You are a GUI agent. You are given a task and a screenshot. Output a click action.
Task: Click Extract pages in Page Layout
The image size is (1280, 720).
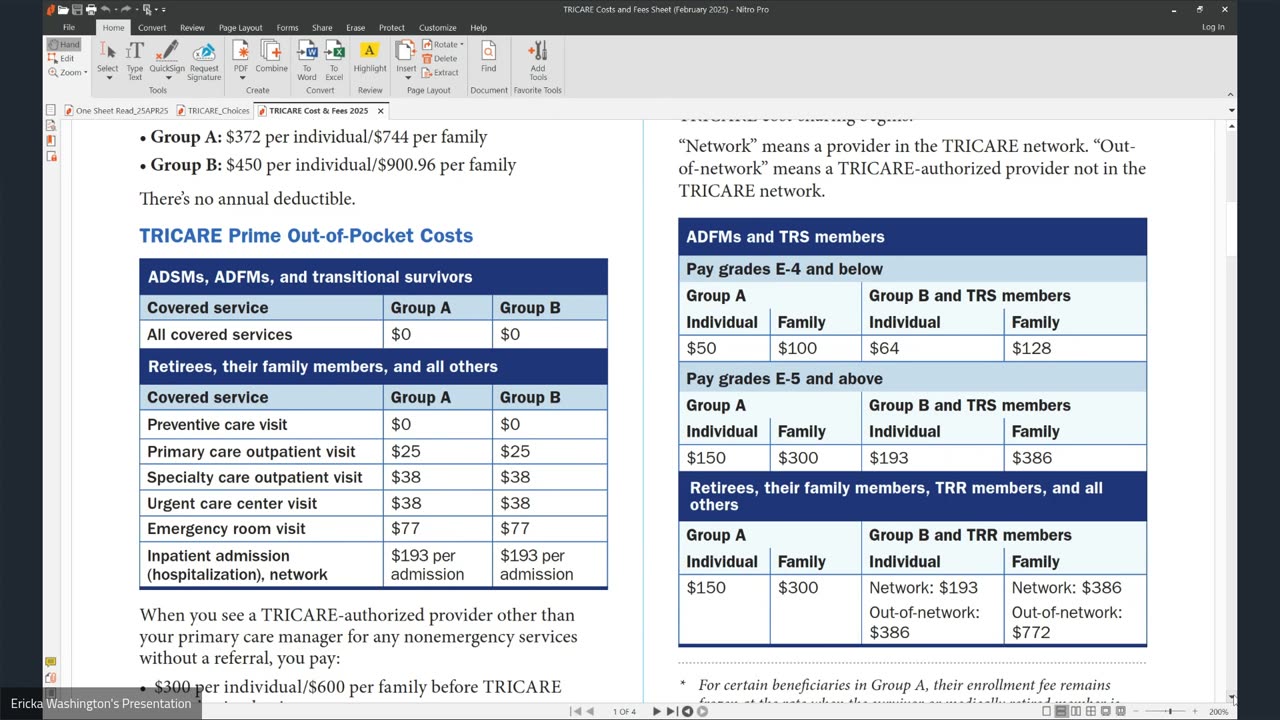[441, 73]
